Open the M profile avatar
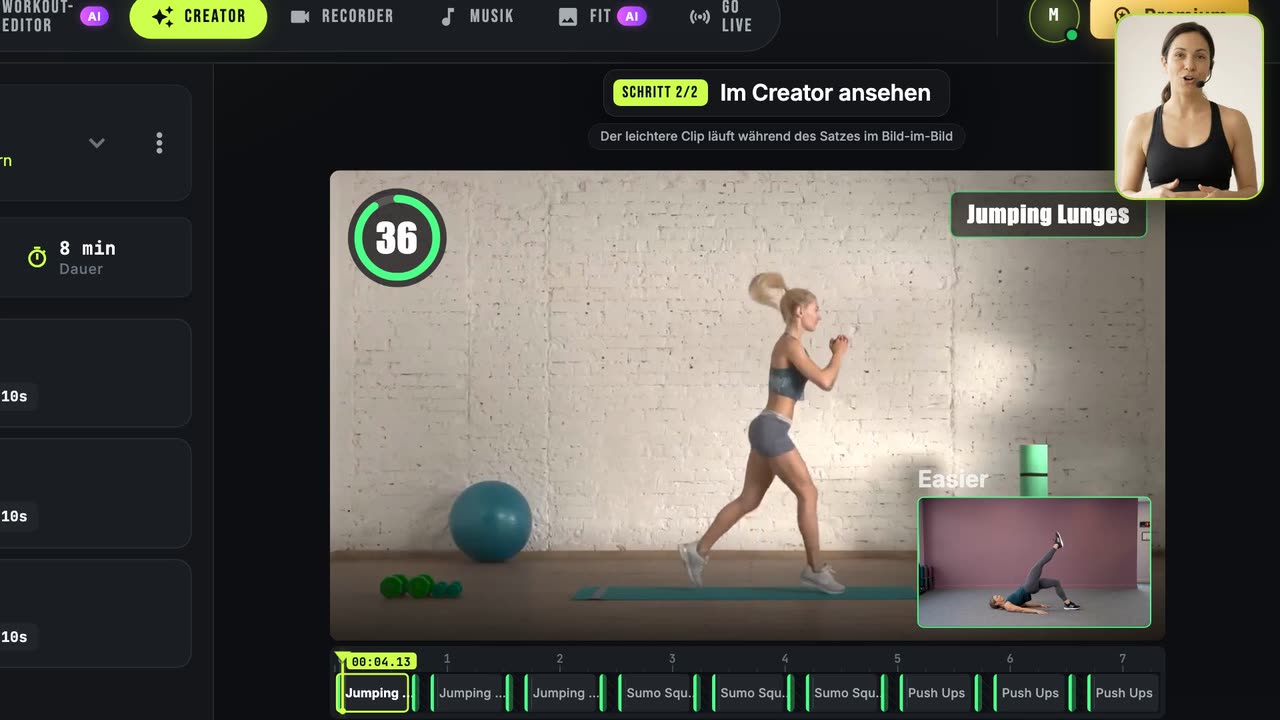 click(x=1054, y=19)
